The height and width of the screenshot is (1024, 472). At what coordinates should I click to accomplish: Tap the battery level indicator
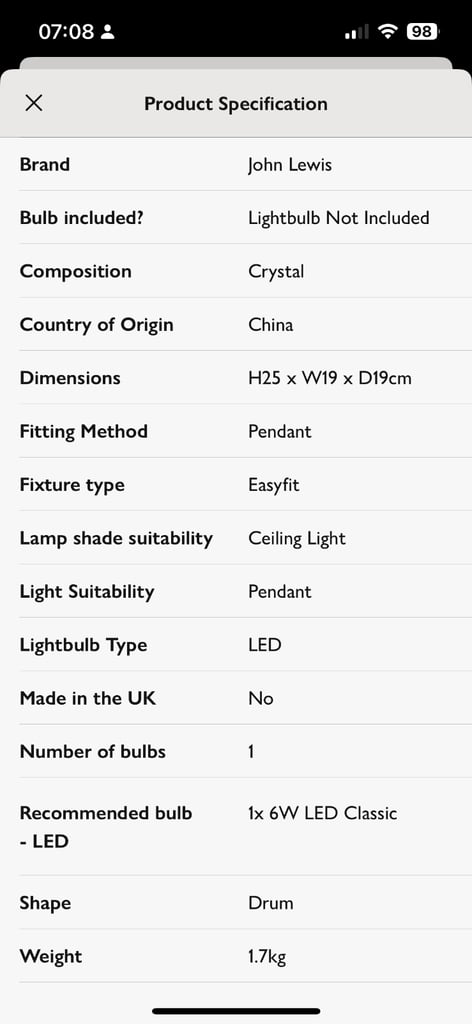(423, 31)
